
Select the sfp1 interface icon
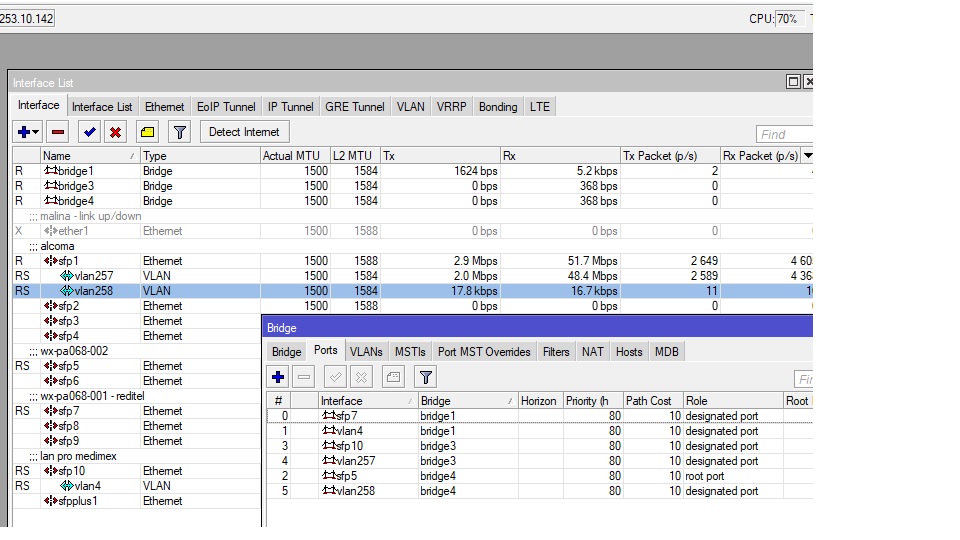tap(51, 261)
